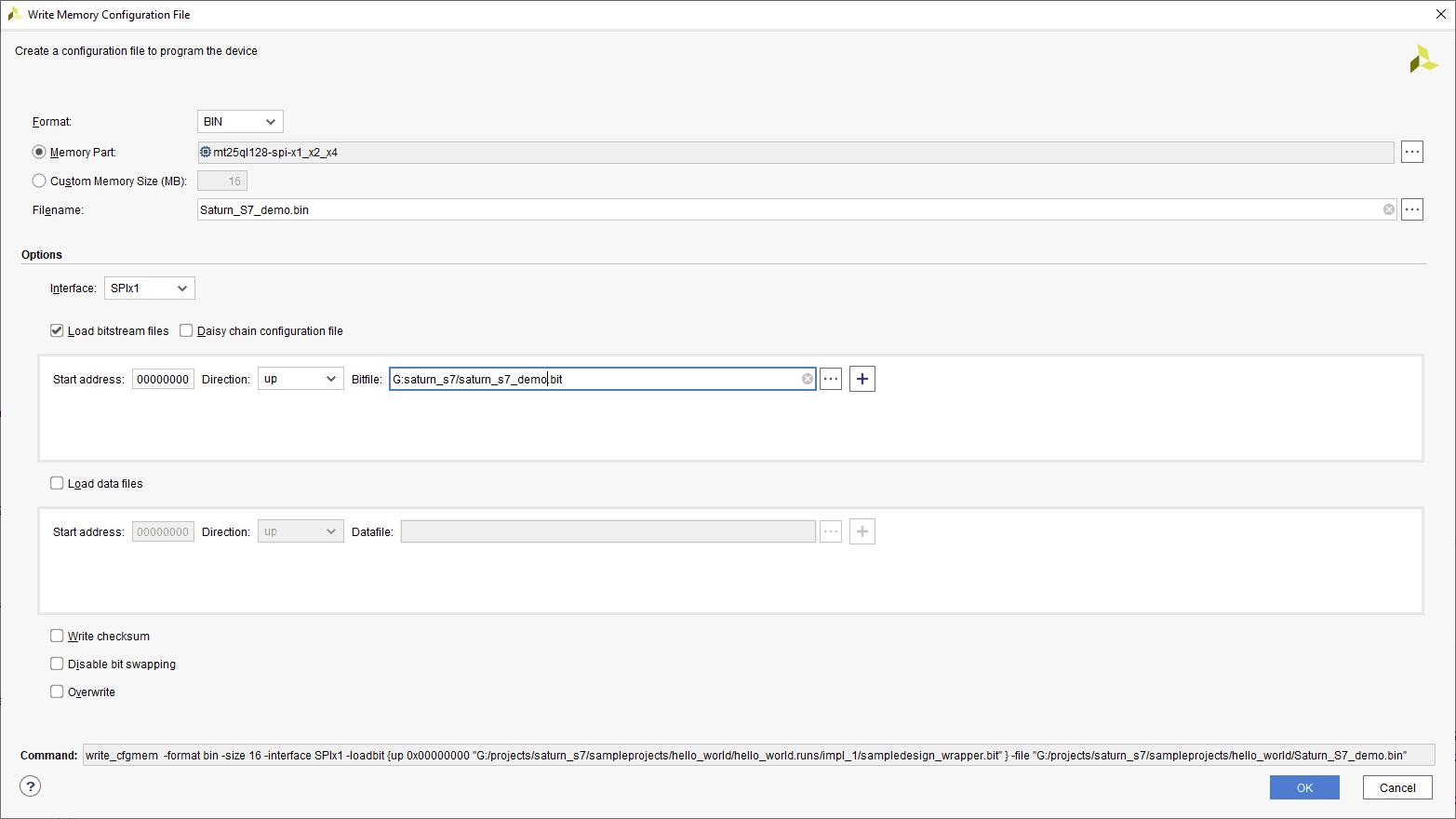The width and height of the screenshot is (1456, 819).
Task: Expand the Interface SPIx1 dropdown
Action: click(x=149, y=289)
